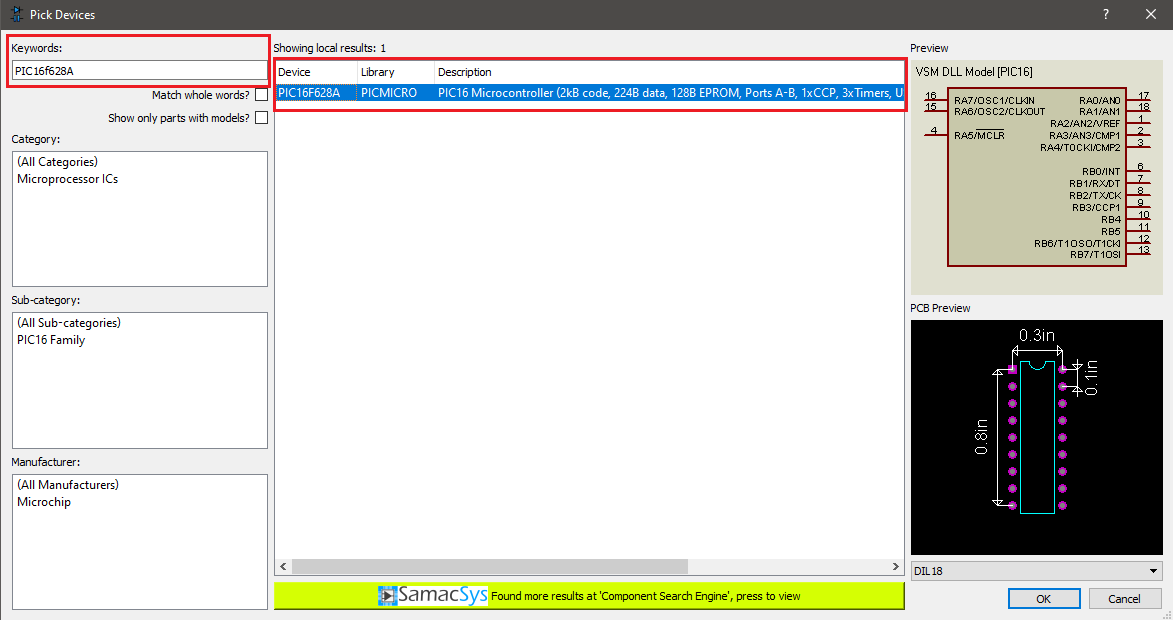1173x620 pixels.
Task: Click the Cancel button
Action: point(1124,598)
